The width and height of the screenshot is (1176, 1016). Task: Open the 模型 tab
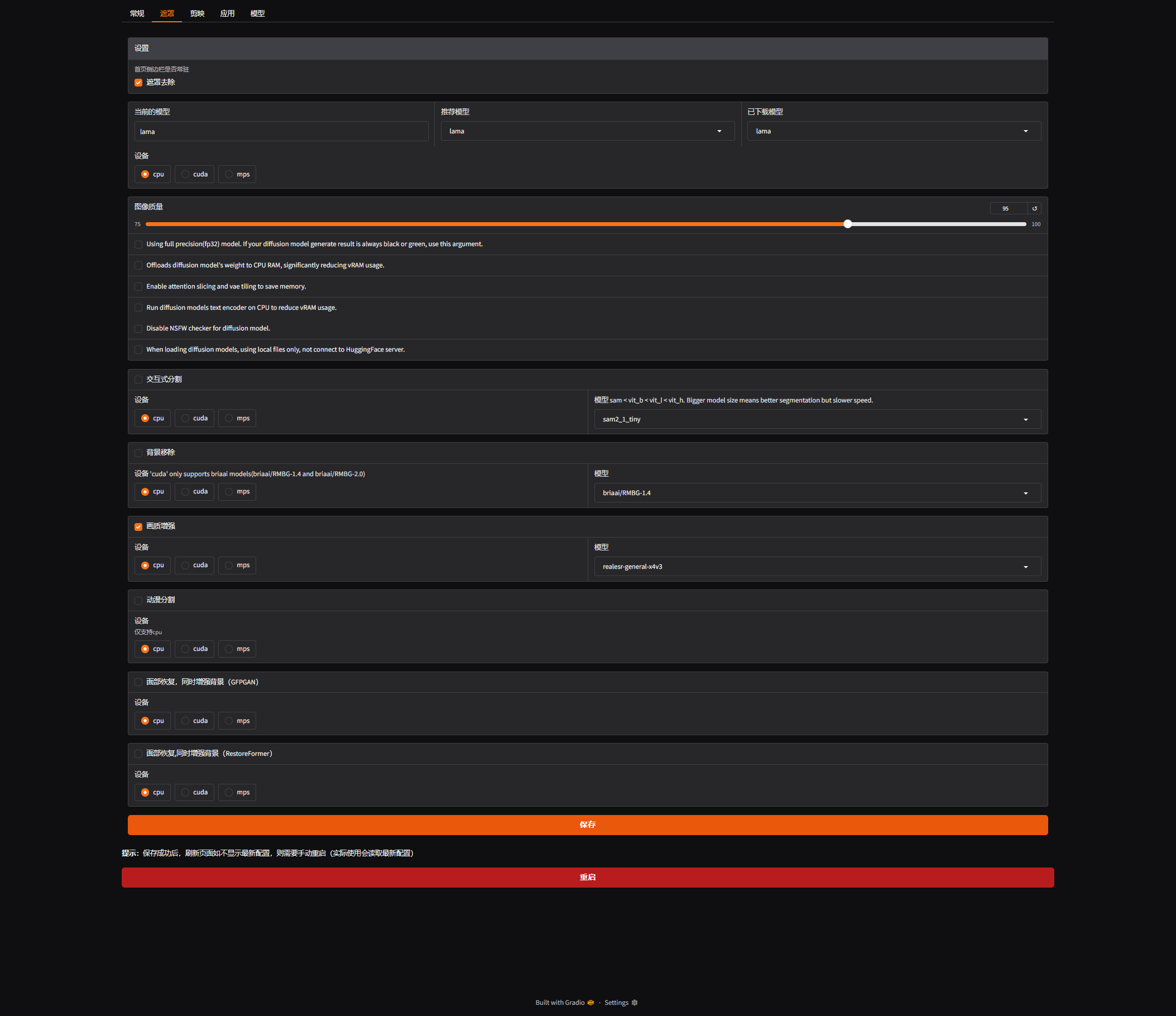(x=257, y=13)
